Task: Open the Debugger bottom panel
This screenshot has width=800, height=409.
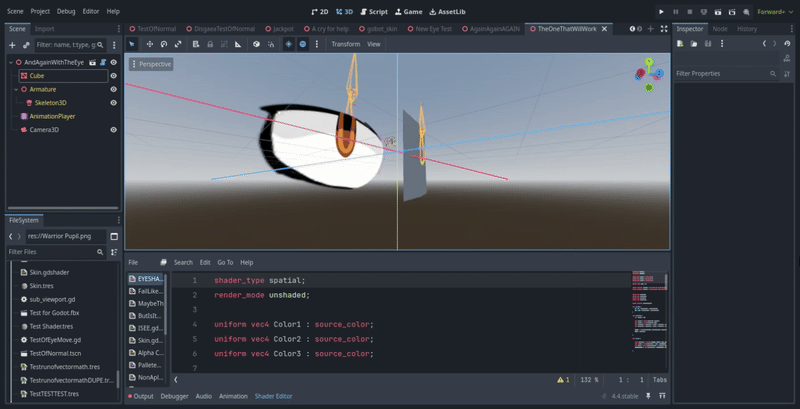Action: coord(174,396)
